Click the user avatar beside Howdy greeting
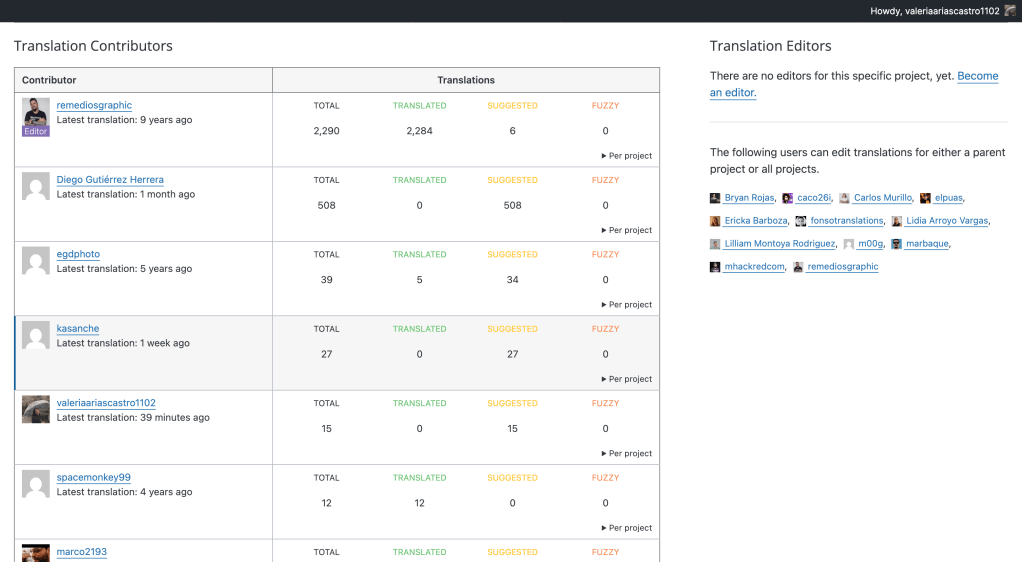This screenshot has height=562, width=1022. click(x=1010, y=11)
